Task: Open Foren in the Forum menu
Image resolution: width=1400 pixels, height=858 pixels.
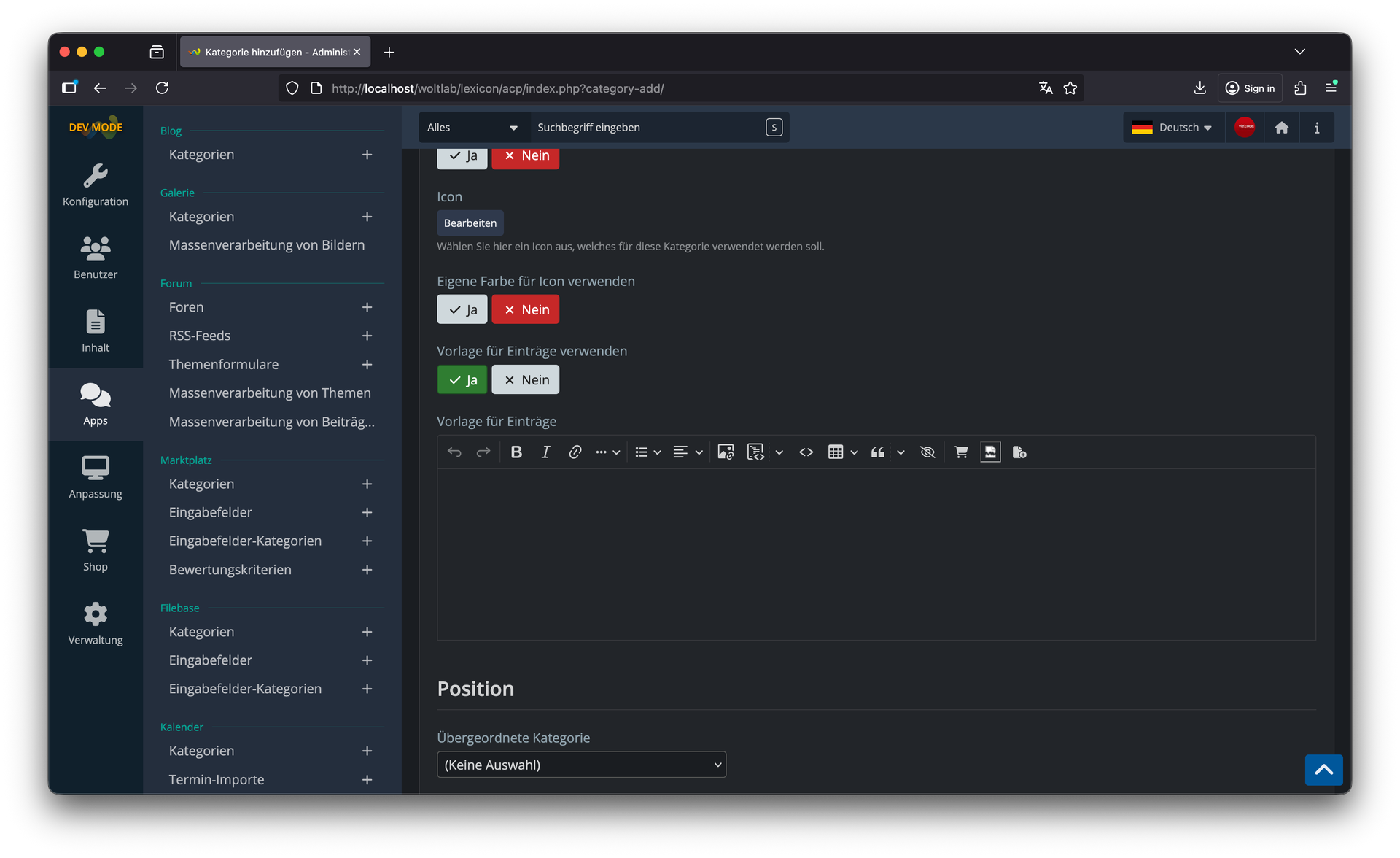Action: 187,307
